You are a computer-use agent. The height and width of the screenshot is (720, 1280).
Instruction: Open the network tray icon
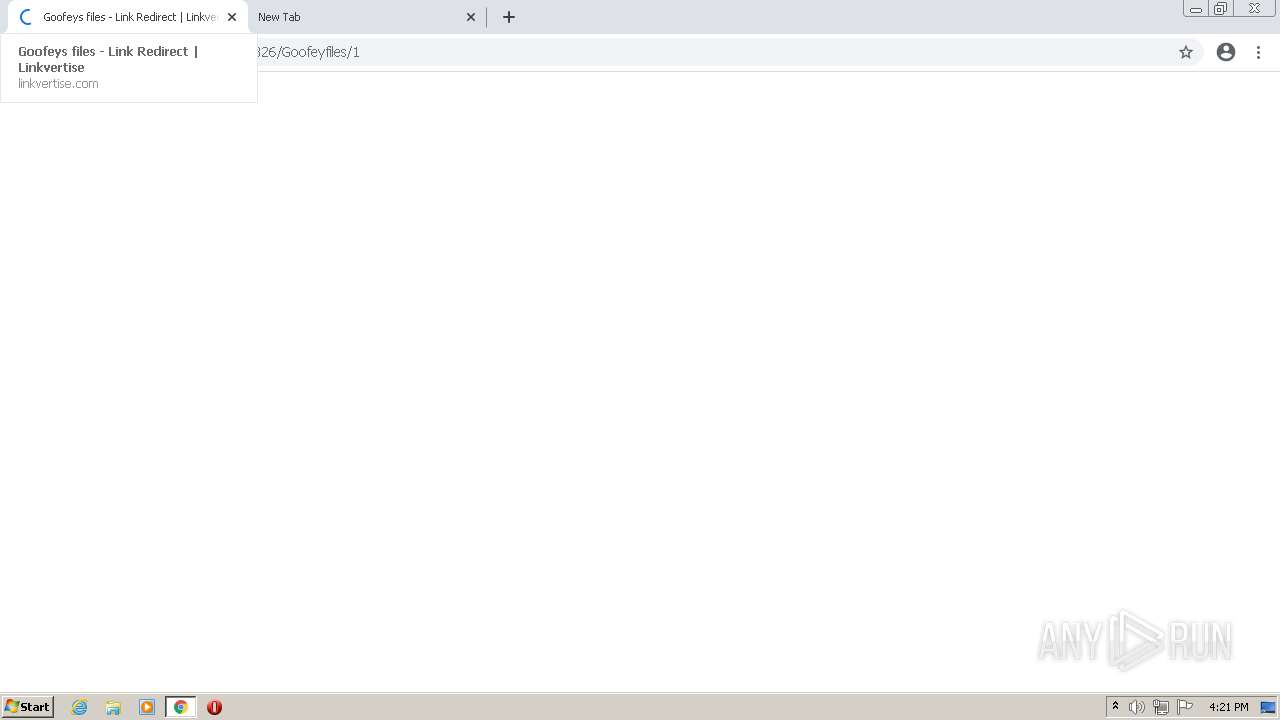click(1161, 707)
